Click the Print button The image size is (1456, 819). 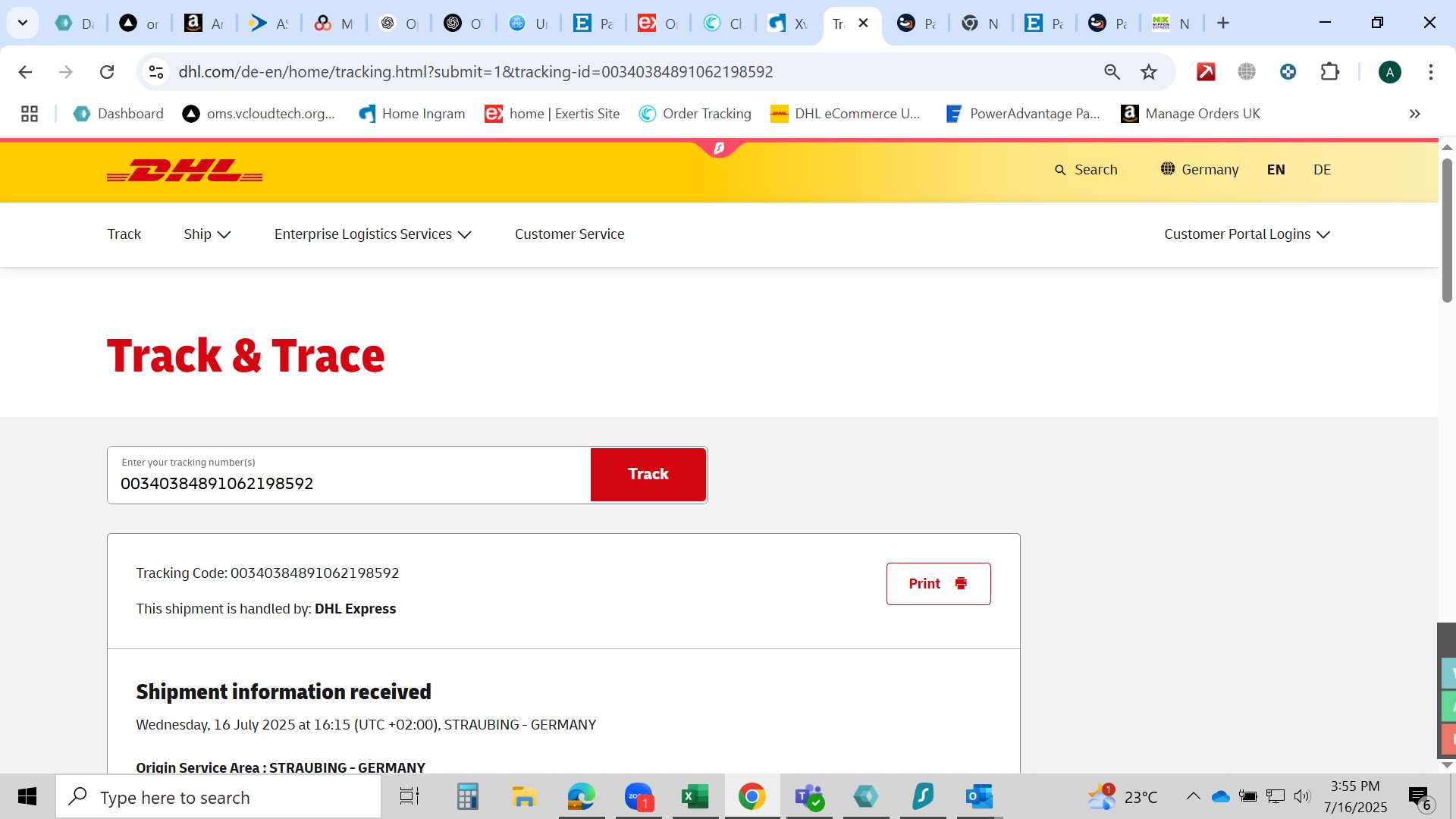click(938, 584)
